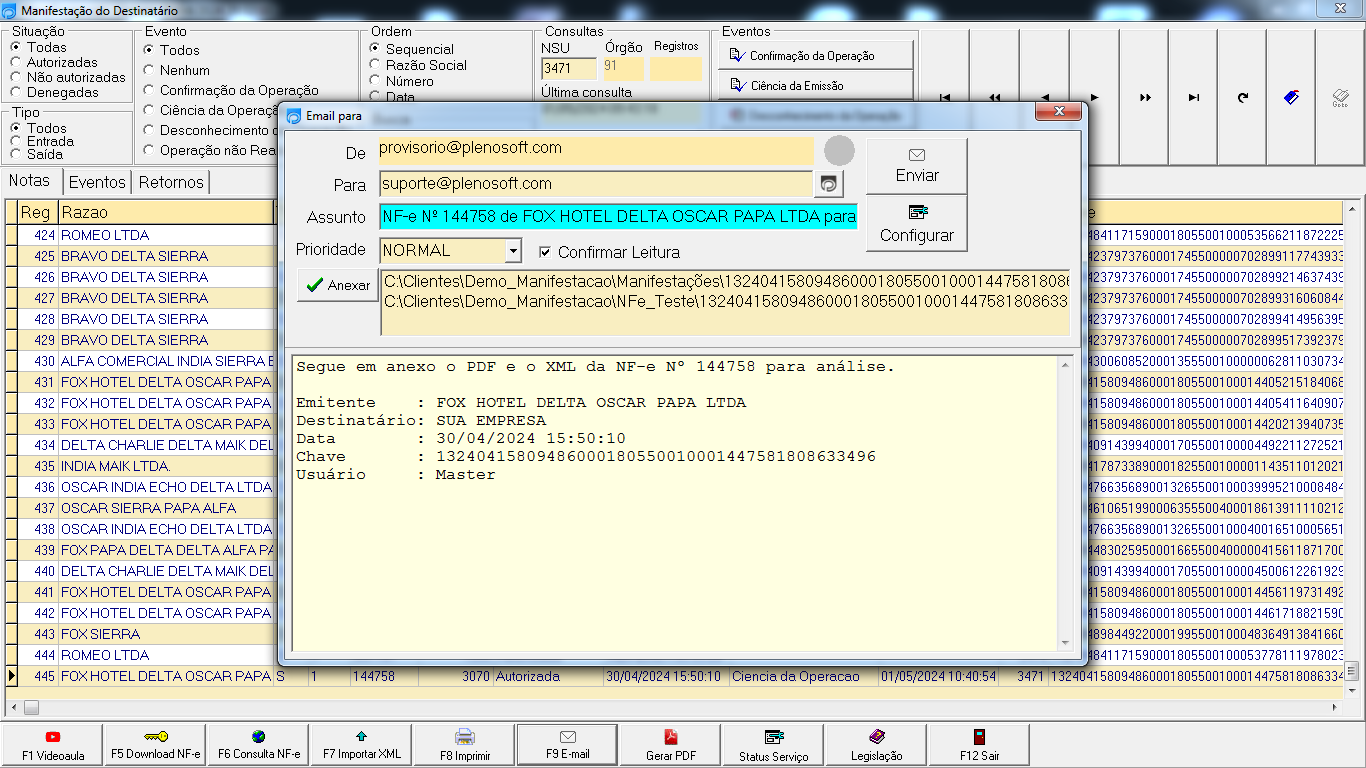Viewport: 1366px width, 768px height.
Task: Click the envelope Enviar button to send email
Action: pyautogui.click(x=917, y=166)
